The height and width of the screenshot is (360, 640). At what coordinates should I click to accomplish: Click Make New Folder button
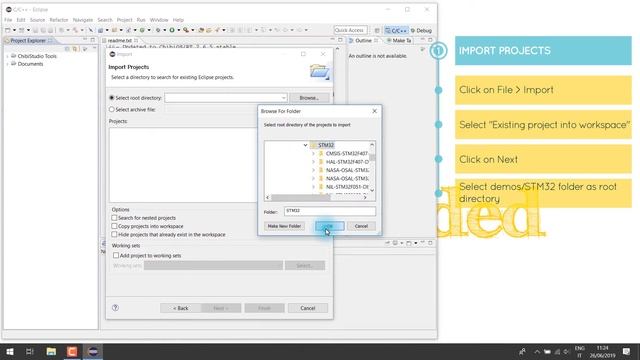(284, 226)
